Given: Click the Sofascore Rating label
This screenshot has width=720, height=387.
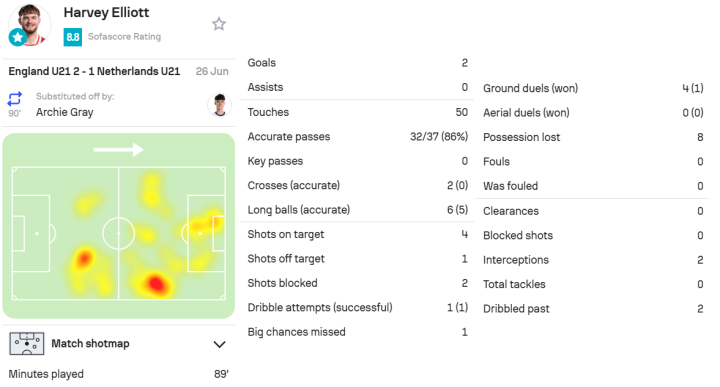Looking at the screenshot, I should coord(124,37).
